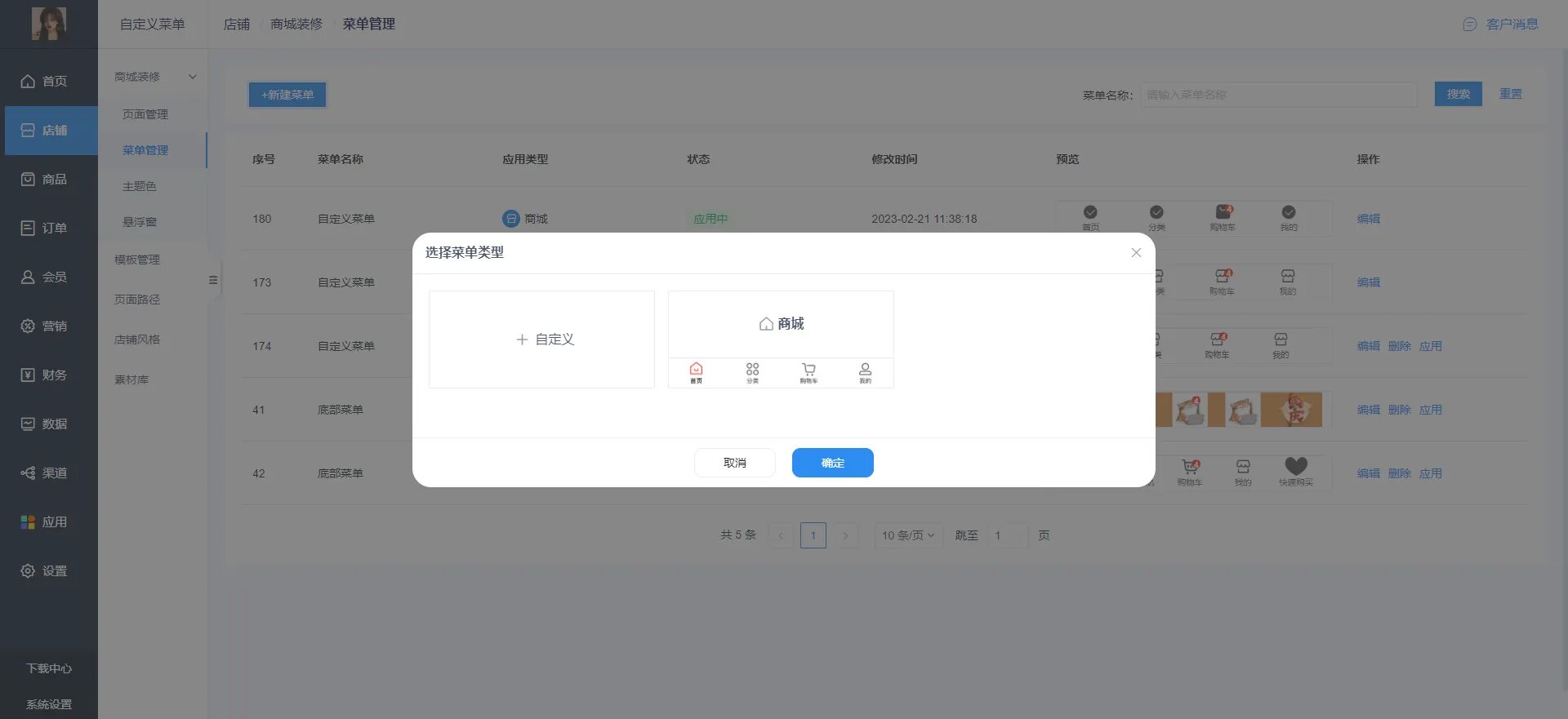
Task: Click the 菜单名称 search input field
Action: (1278, 95)
